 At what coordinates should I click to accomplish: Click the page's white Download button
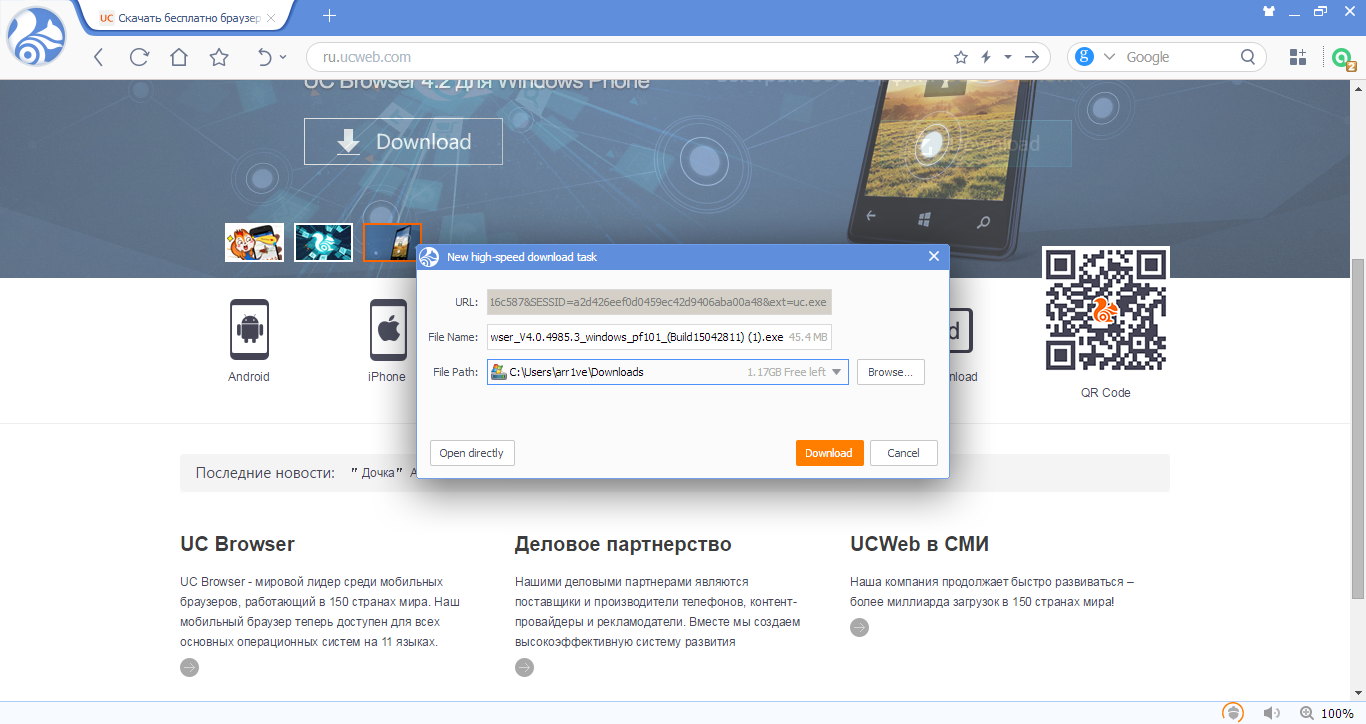click(x=403, y=142)
